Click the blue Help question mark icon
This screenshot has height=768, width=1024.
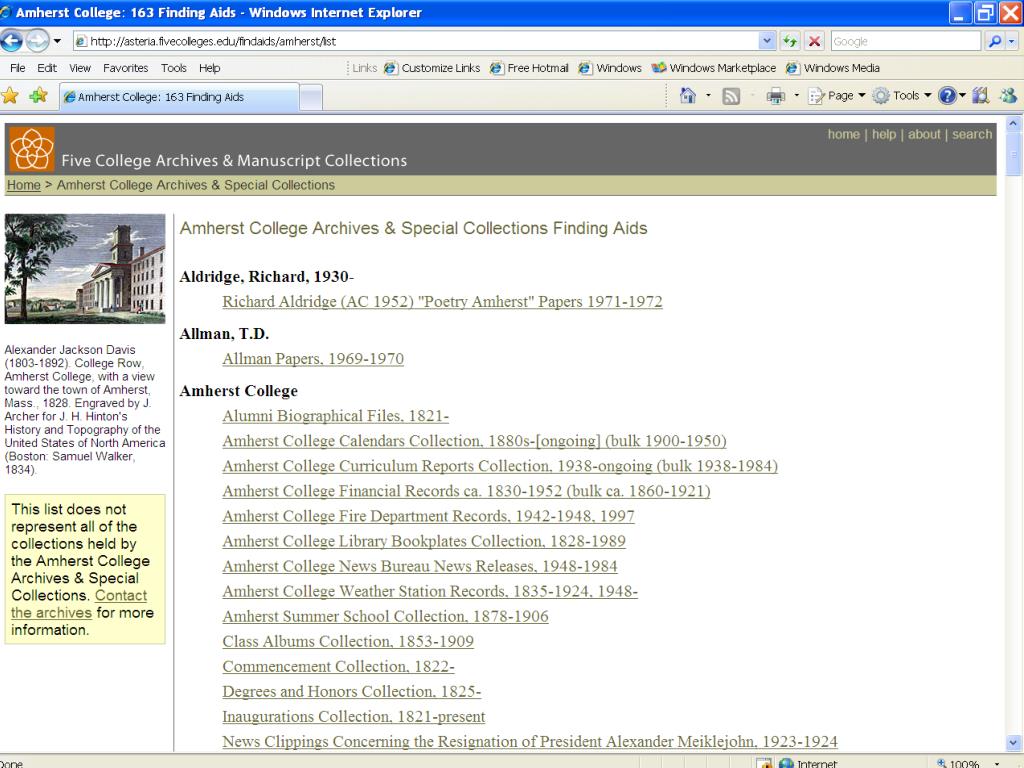pyautogui.click(x=947, y=95)
